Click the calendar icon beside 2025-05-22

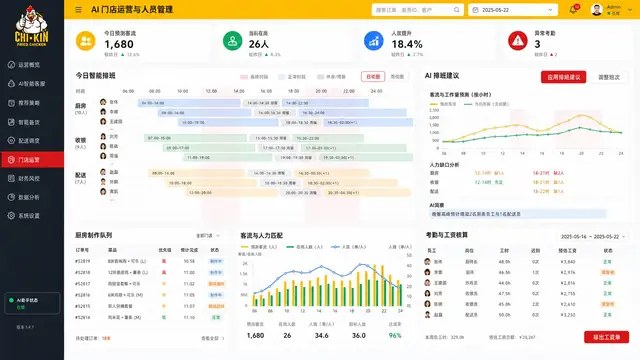pyautogui.click(x=476, y=10)
